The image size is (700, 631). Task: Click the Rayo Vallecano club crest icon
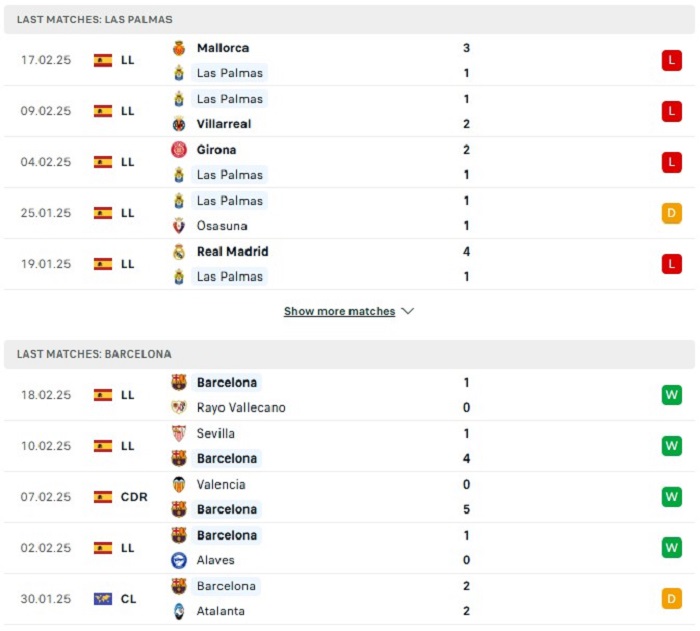(179, 407)
